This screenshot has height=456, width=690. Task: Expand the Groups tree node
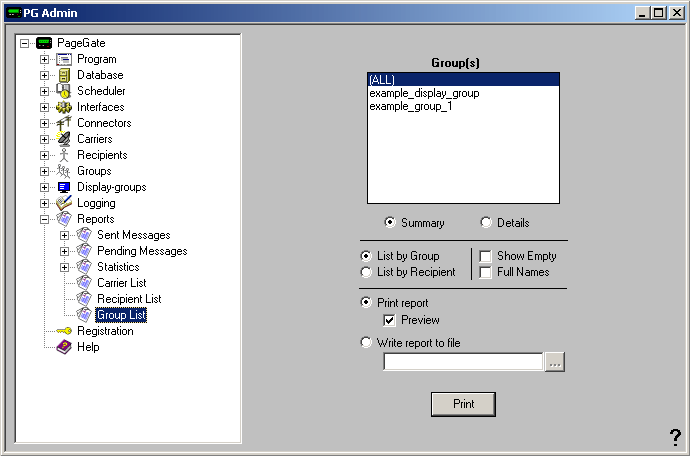44,171
